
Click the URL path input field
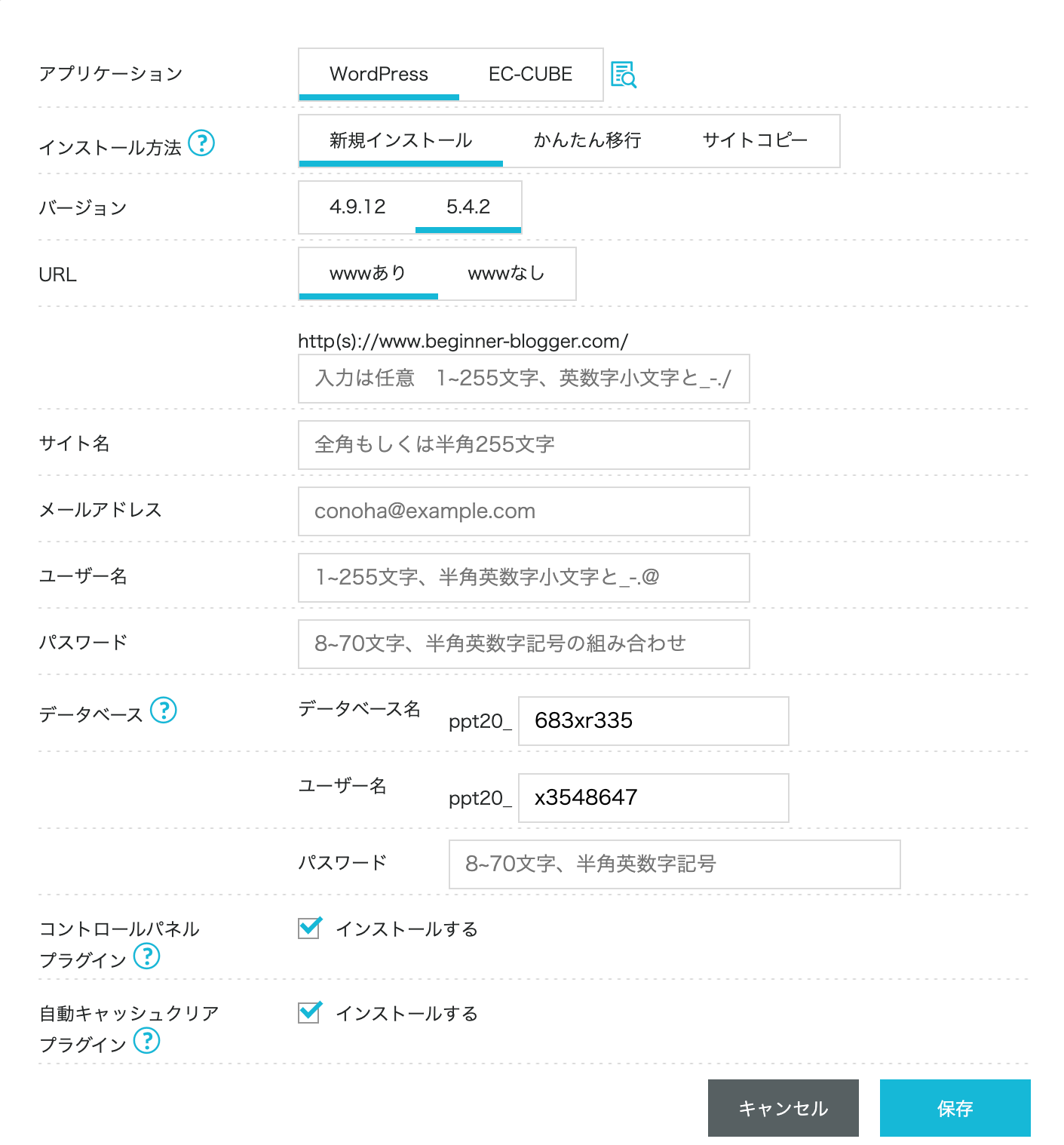pos(523,379)
